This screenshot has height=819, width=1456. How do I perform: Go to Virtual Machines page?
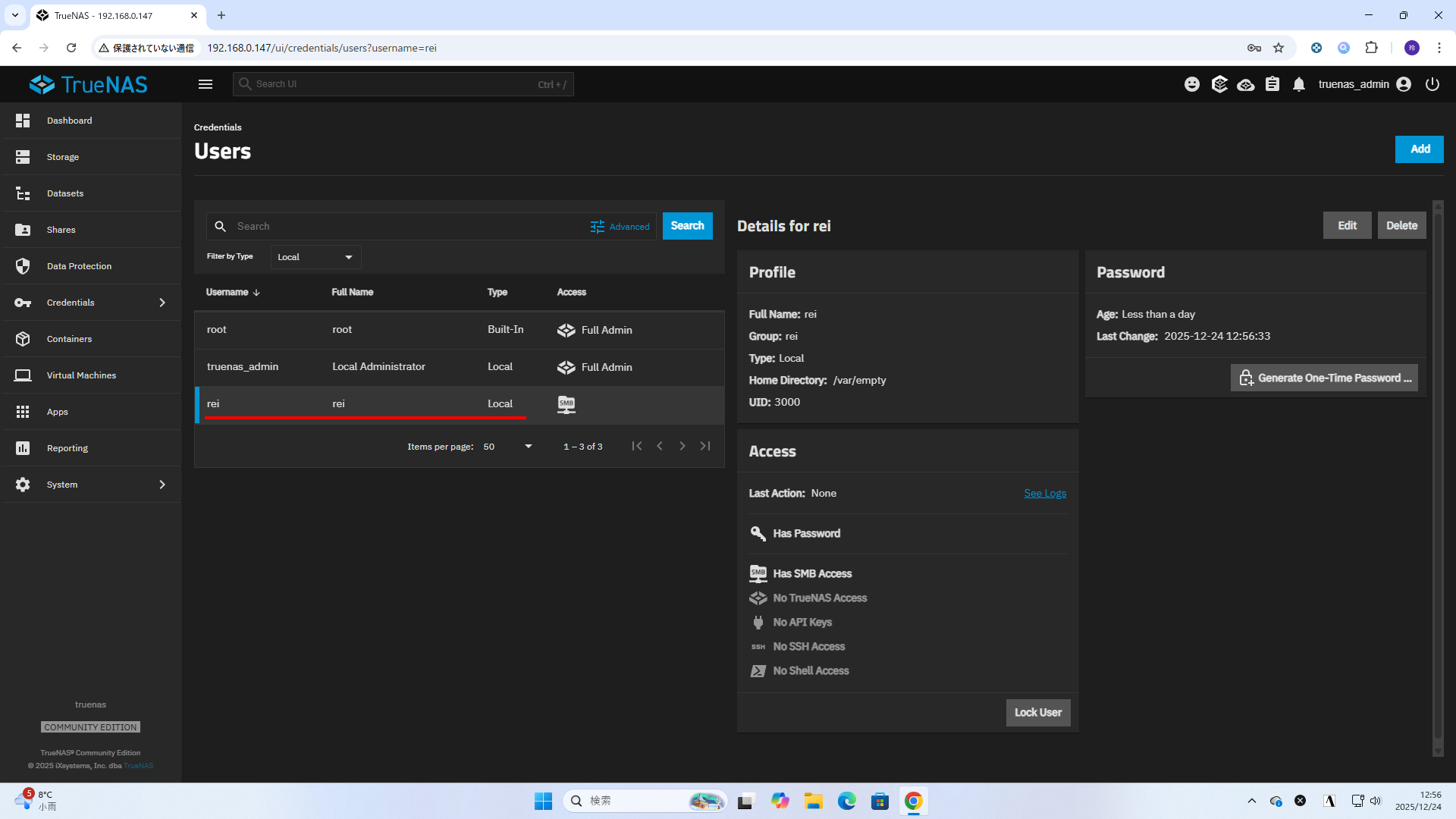coord(81,375)
